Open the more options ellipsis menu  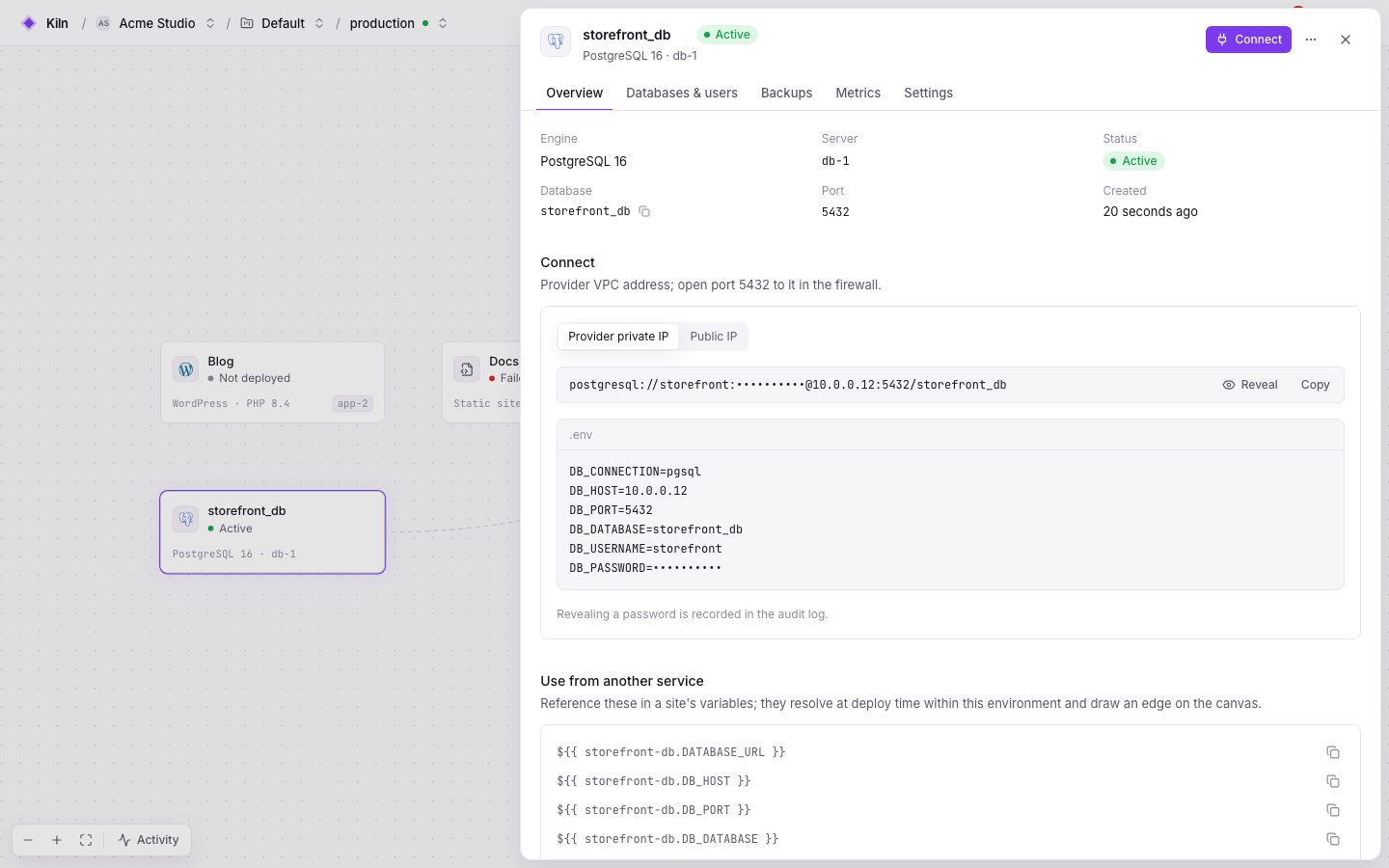[x=1311, y=40]
